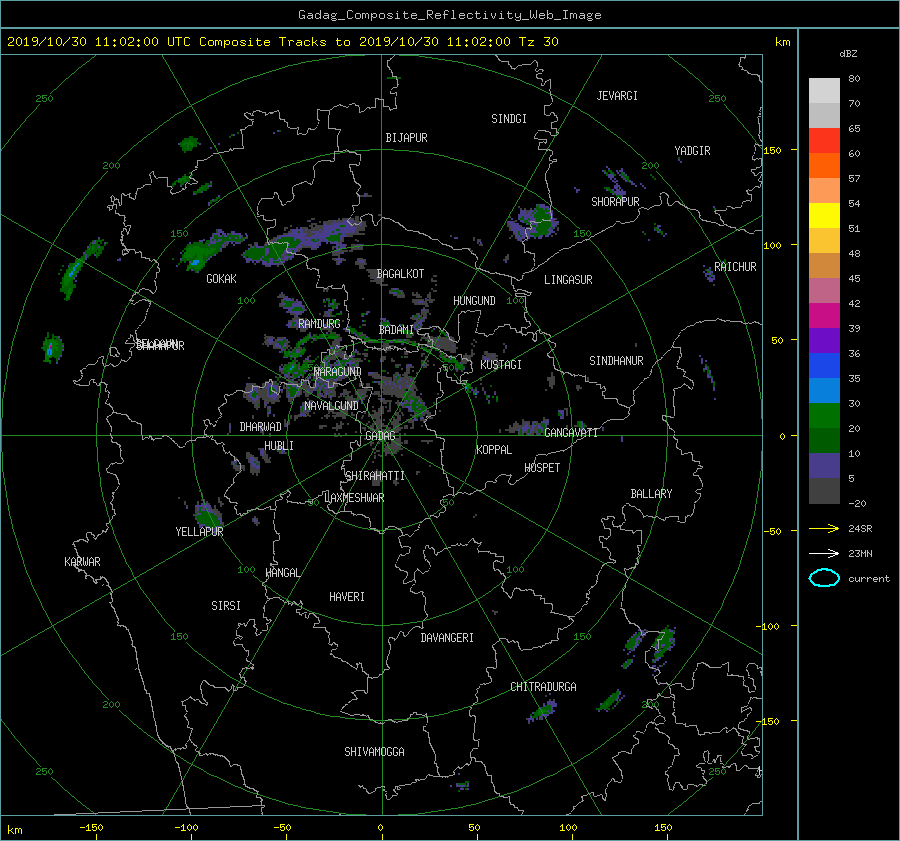Click the LINGASUR city label
The image size is (900, 841).
(568, 280)
